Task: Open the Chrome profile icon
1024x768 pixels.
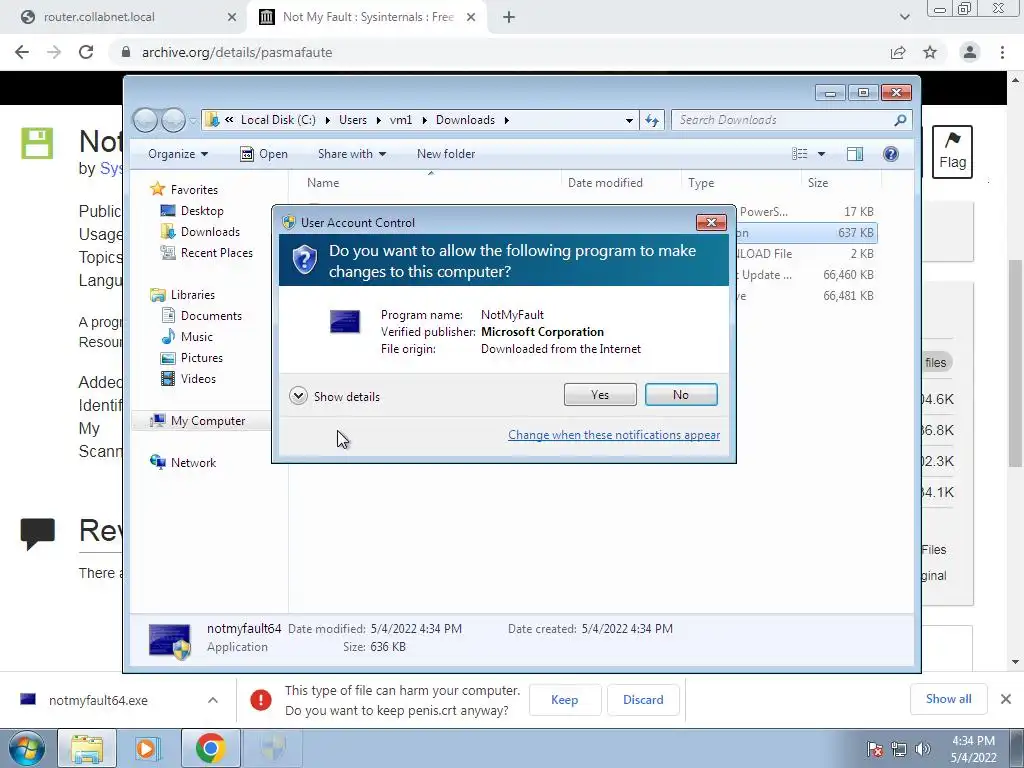Action: [970, 52]
